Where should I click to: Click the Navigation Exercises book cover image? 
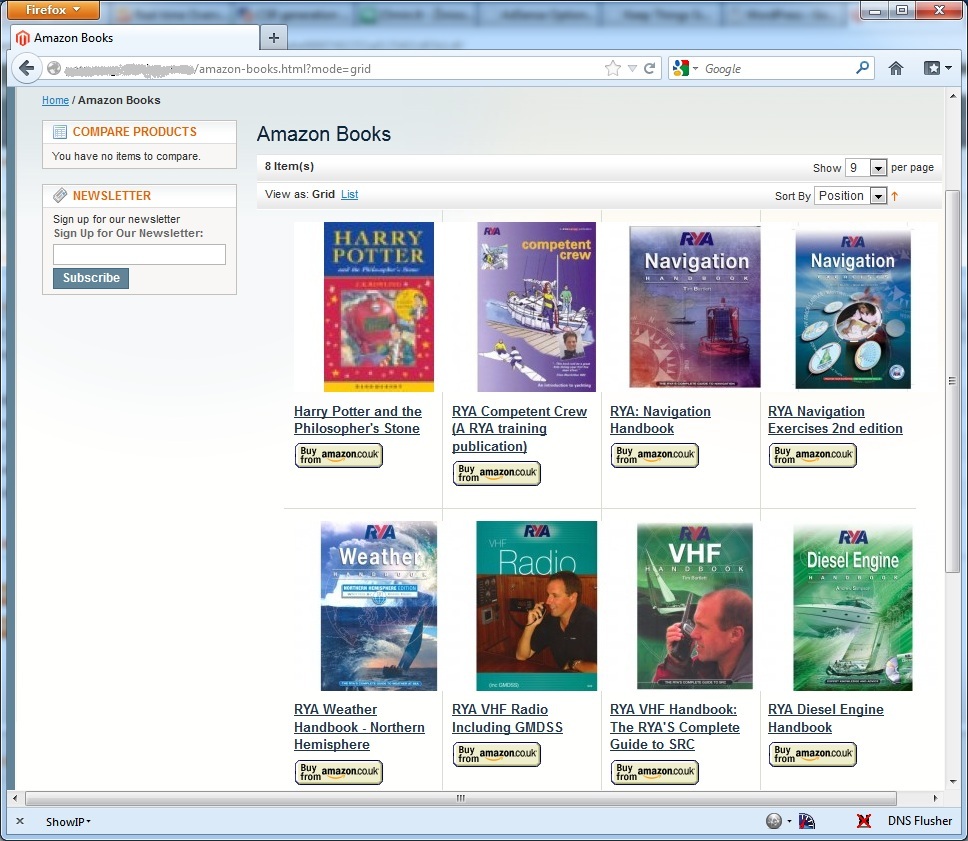pyautogui.click(x=853, y=309)
